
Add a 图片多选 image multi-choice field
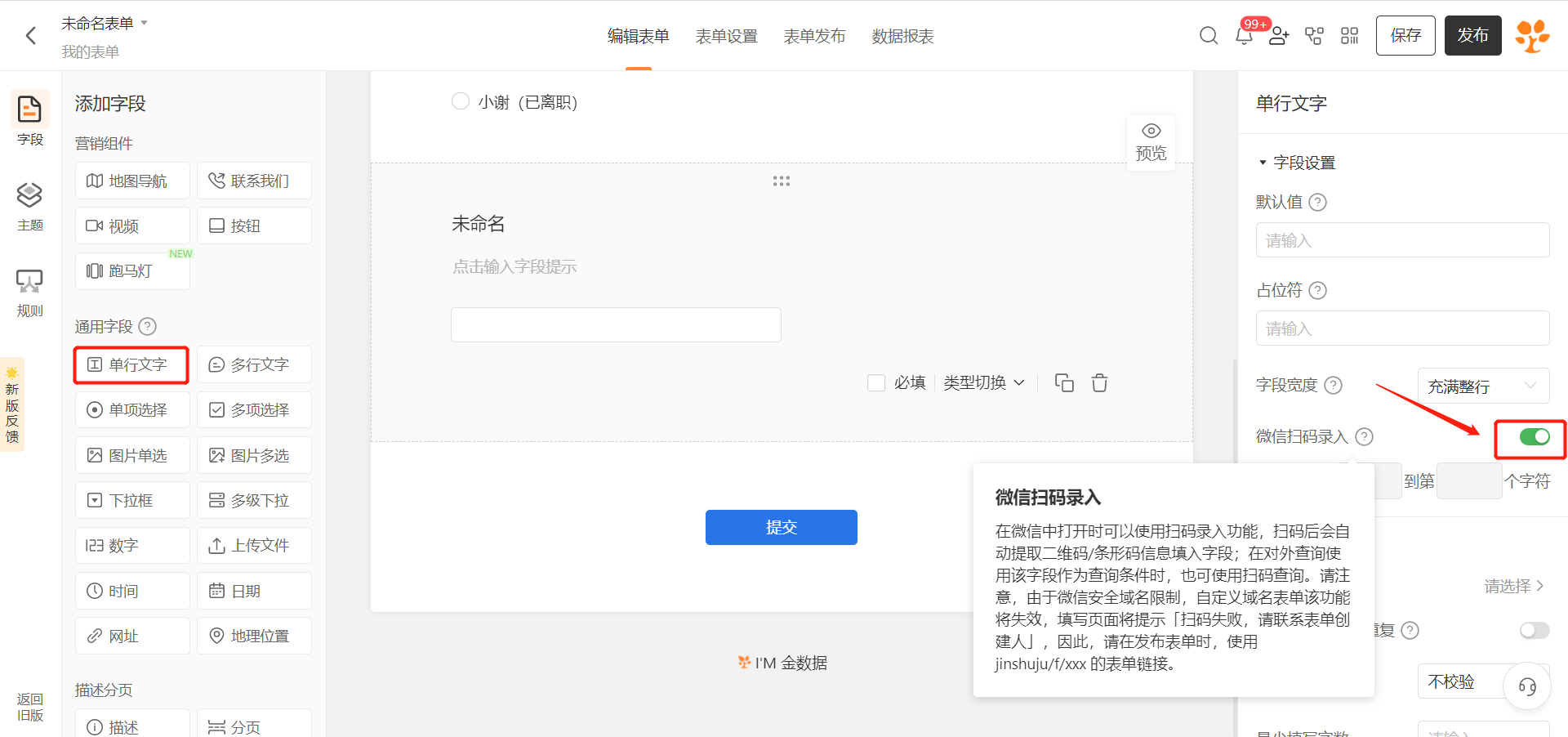coord(254,455)
